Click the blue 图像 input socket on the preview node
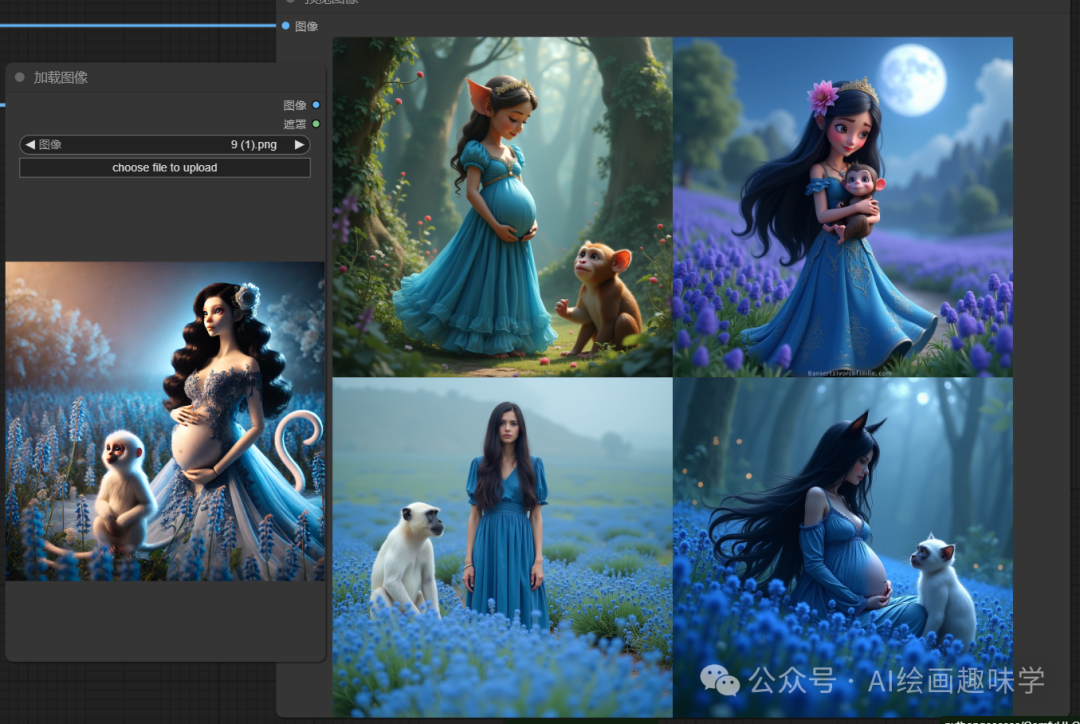Screen dimensions: 1080x724 [x=286, y=25]
